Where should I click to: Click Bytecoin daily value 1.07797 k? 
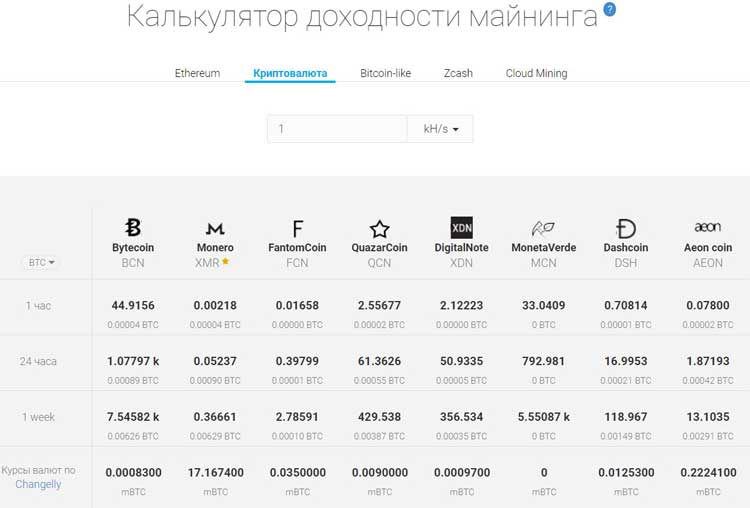coord(133,361)
